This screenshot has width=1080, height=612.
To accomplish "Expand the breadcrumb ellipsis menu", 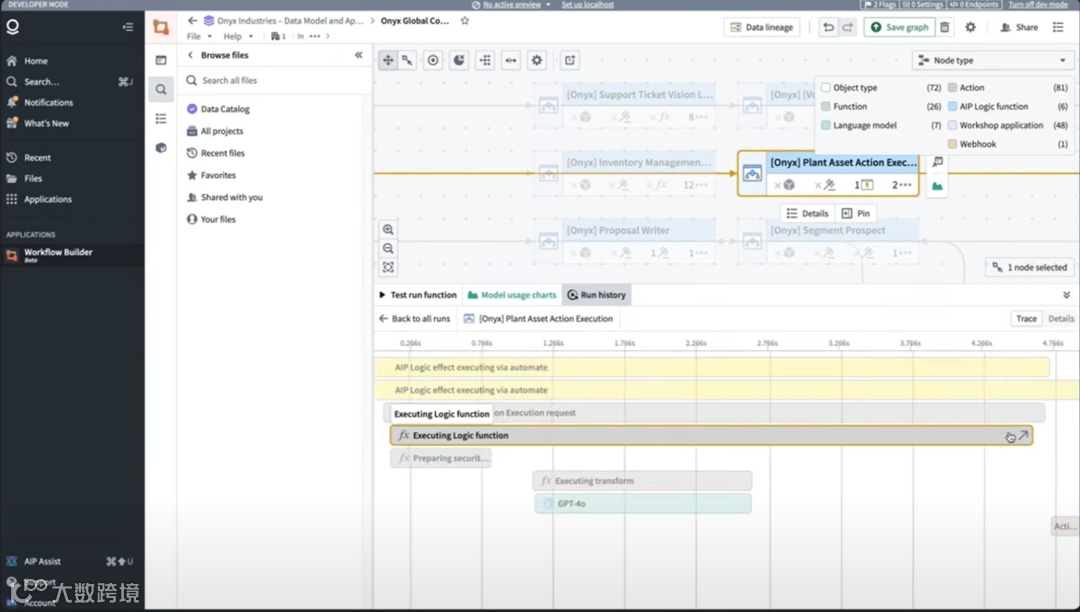I will pos(315,36).
